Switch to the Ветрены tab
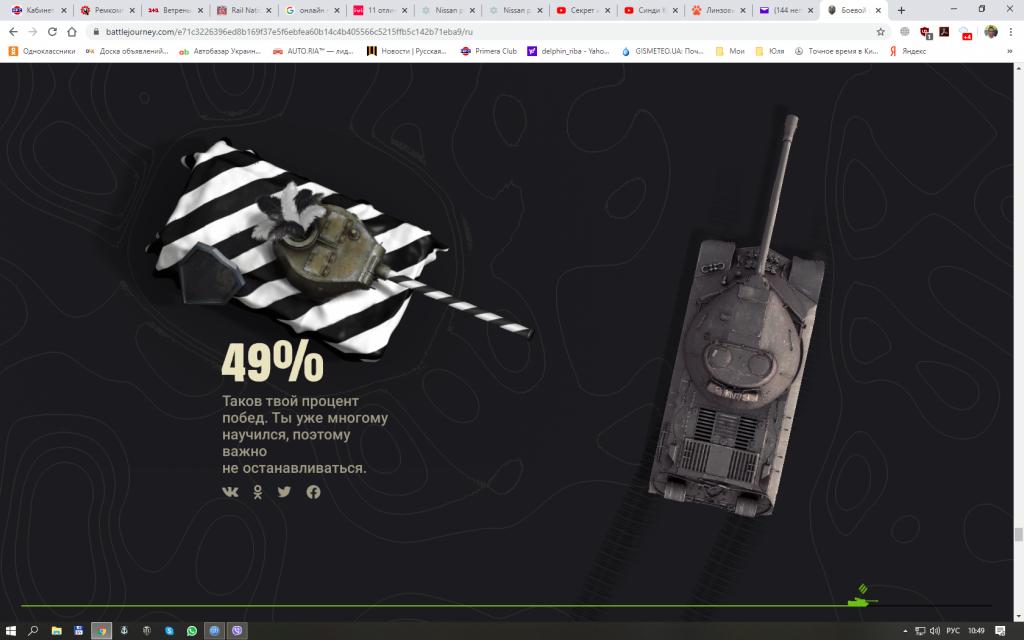 click(175, 10)
